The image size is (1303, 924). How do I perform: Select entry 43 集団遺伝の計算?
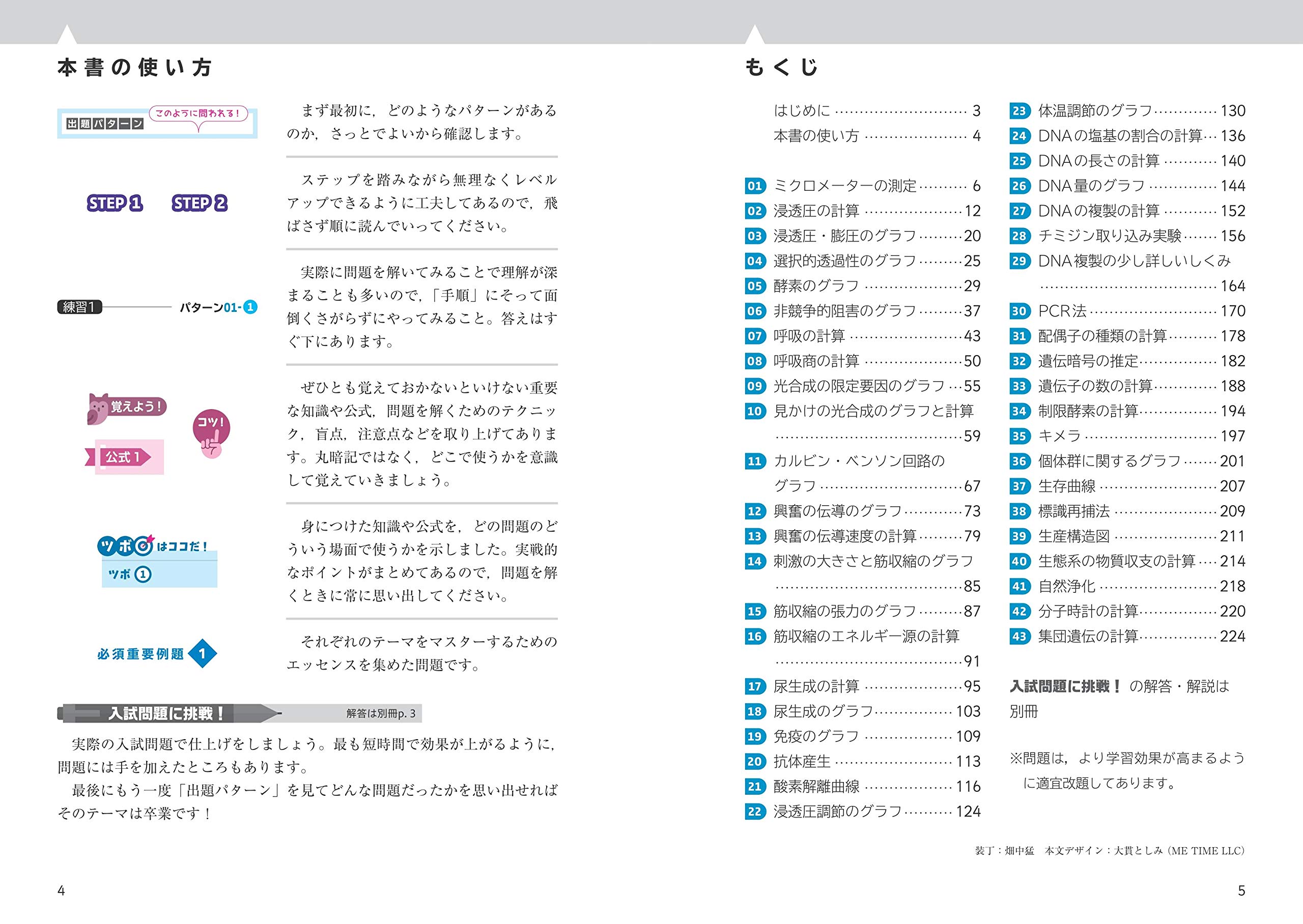pos(1128,636)
